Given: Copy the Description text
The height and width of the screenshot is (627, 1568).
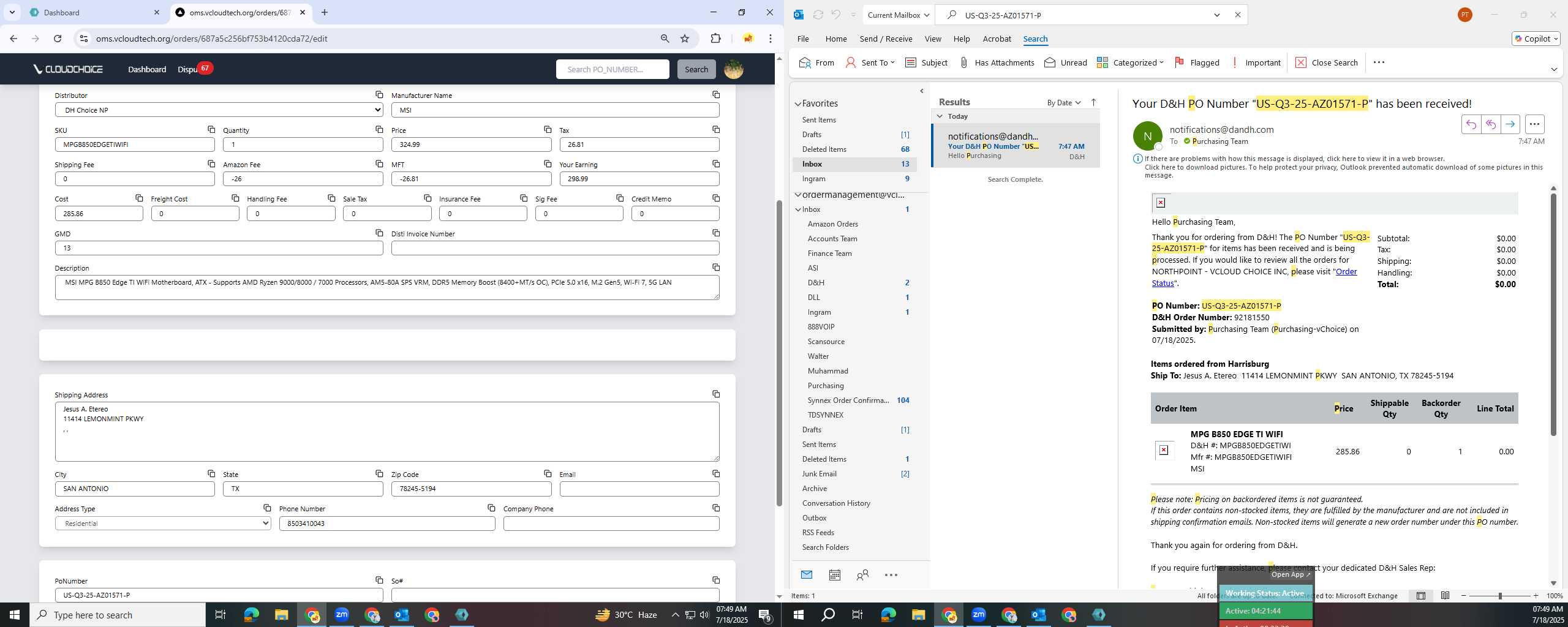Looking at the screenshot, I should point(716,268).
